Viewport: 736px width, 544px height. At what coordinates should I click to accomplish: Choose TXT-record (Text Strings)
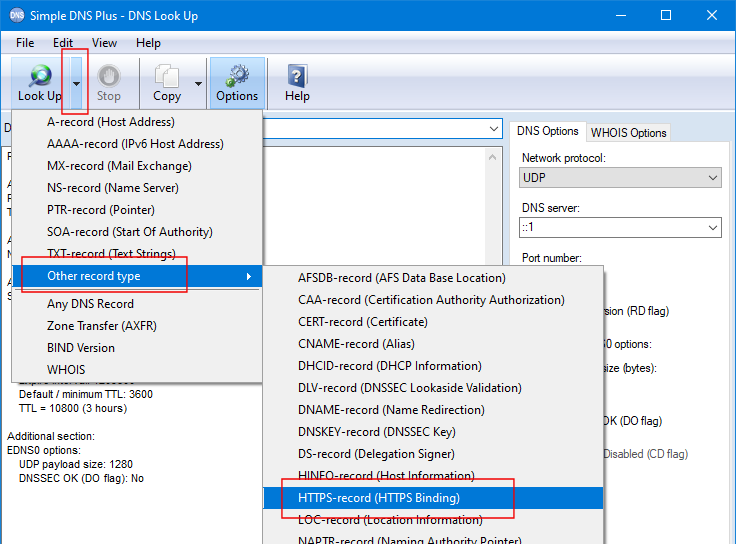[x=137, y=254]
